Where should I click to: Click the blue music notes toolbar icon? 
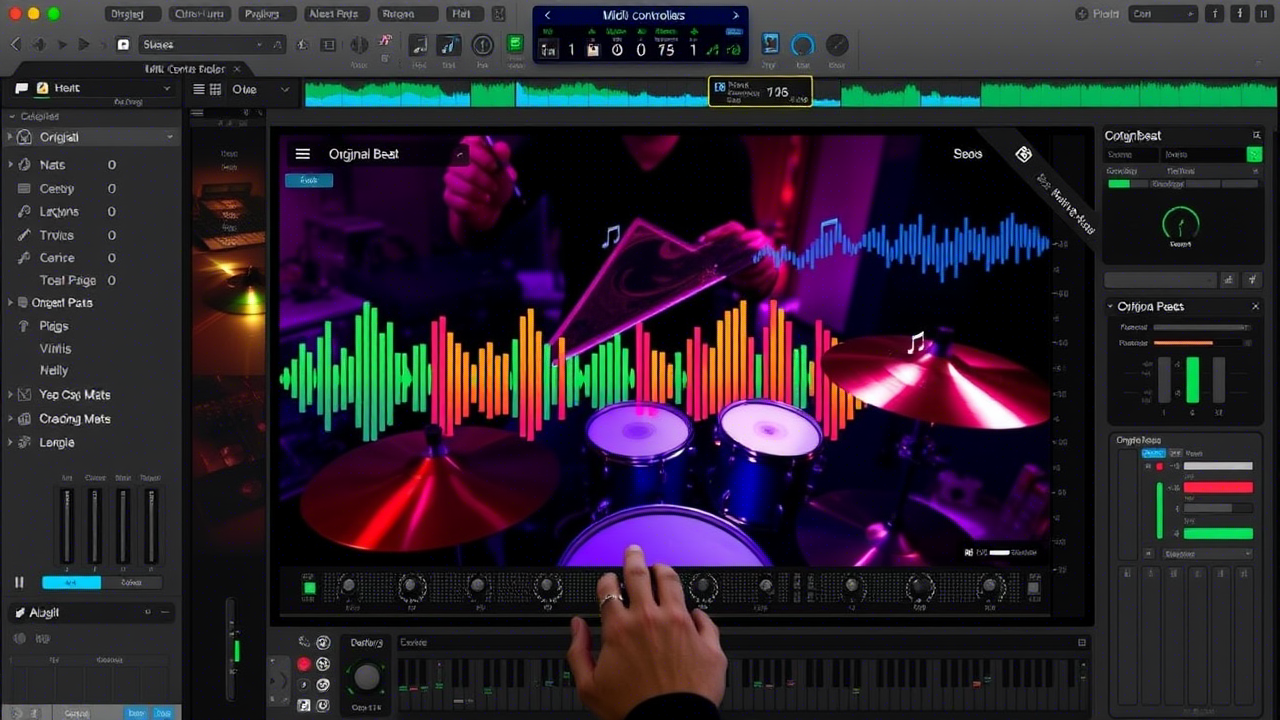449,45
